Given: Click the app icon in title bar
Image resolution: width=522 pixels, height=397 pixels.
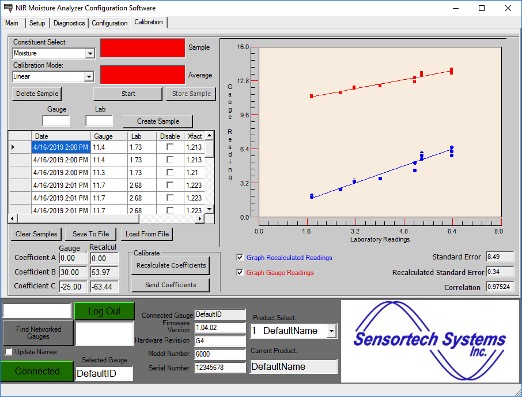Looking at the screenshot, I should tap(8, 8).
